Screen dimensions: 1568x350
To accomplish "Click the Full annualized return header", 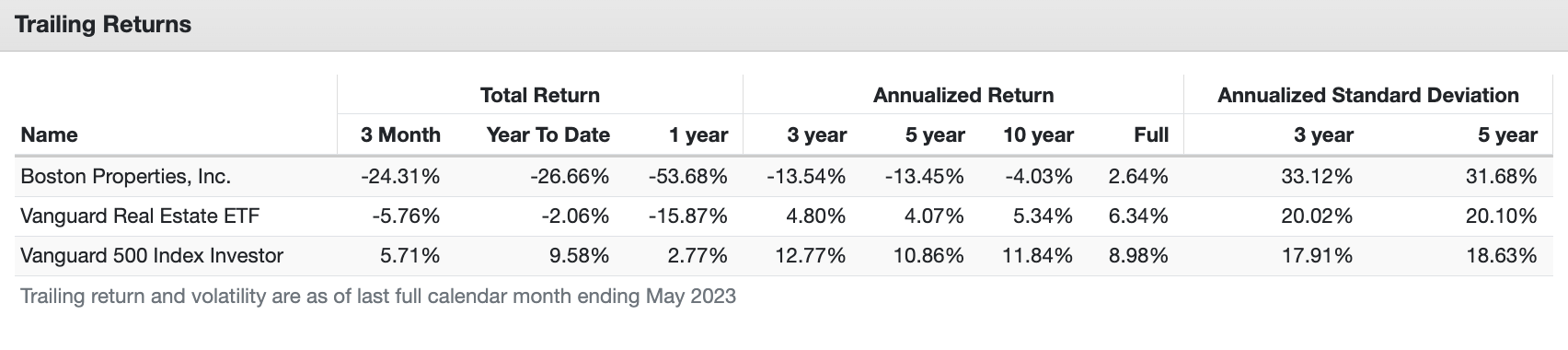I will tap(1151, 134).
